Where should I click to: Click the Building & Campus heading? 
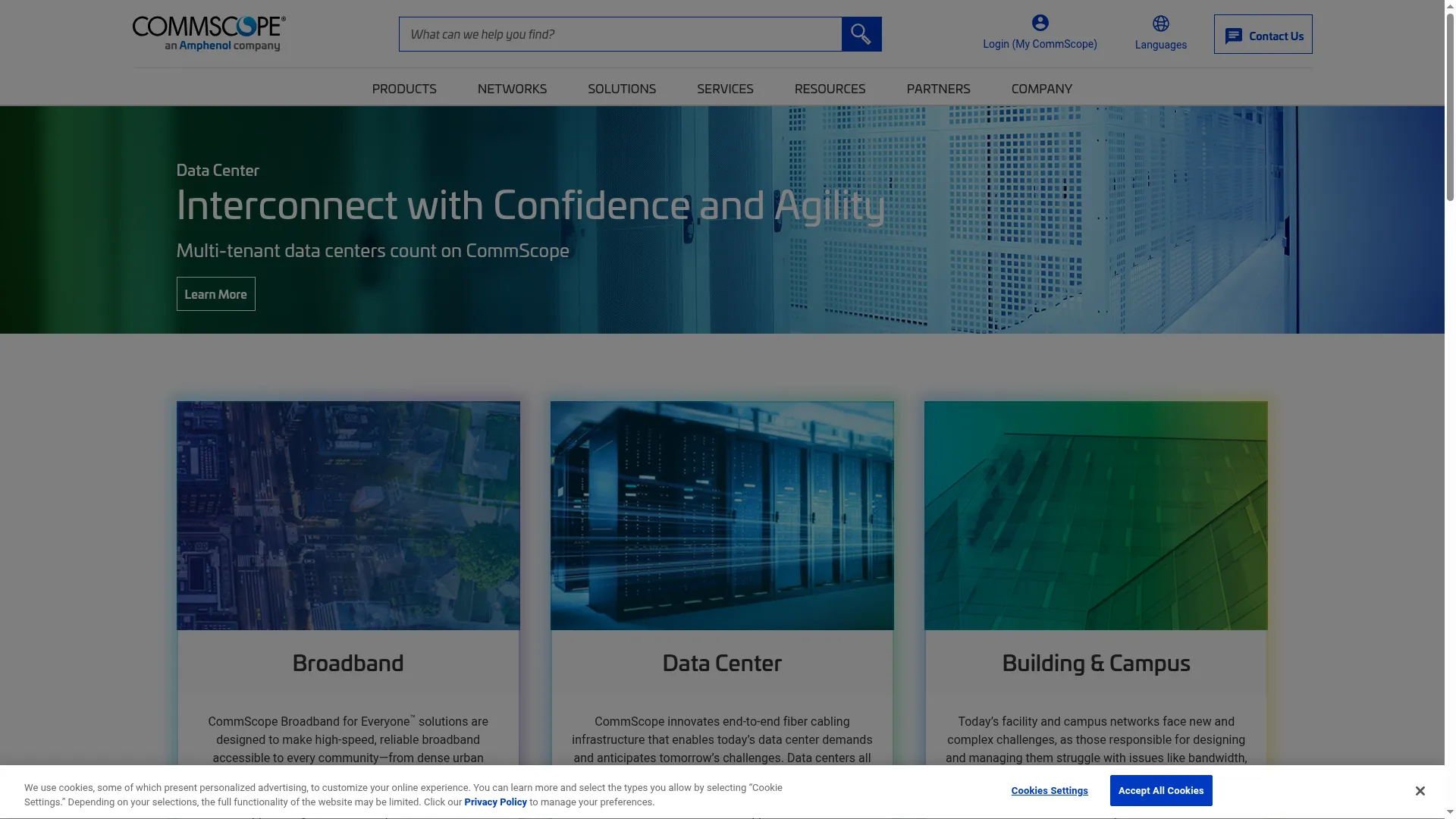pyautogui.click(x=1096, y=663)
